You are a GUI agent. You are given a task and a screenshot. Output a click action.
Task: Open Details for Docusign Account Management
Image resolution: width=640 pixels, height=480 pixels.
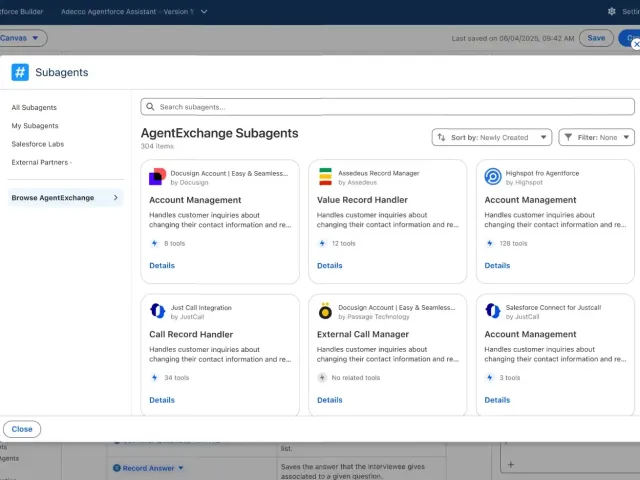pos(162,265)
